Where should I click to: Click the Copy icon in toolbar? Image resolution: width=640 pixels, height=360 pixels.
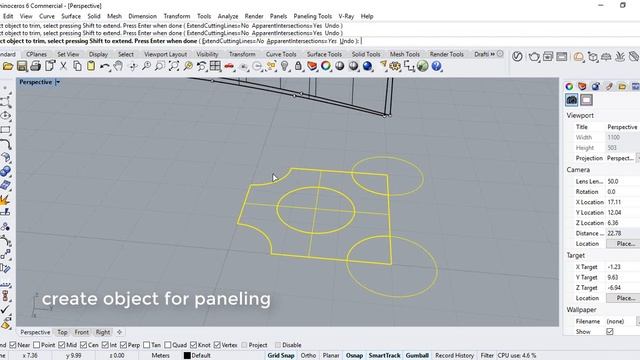point(77,66)
